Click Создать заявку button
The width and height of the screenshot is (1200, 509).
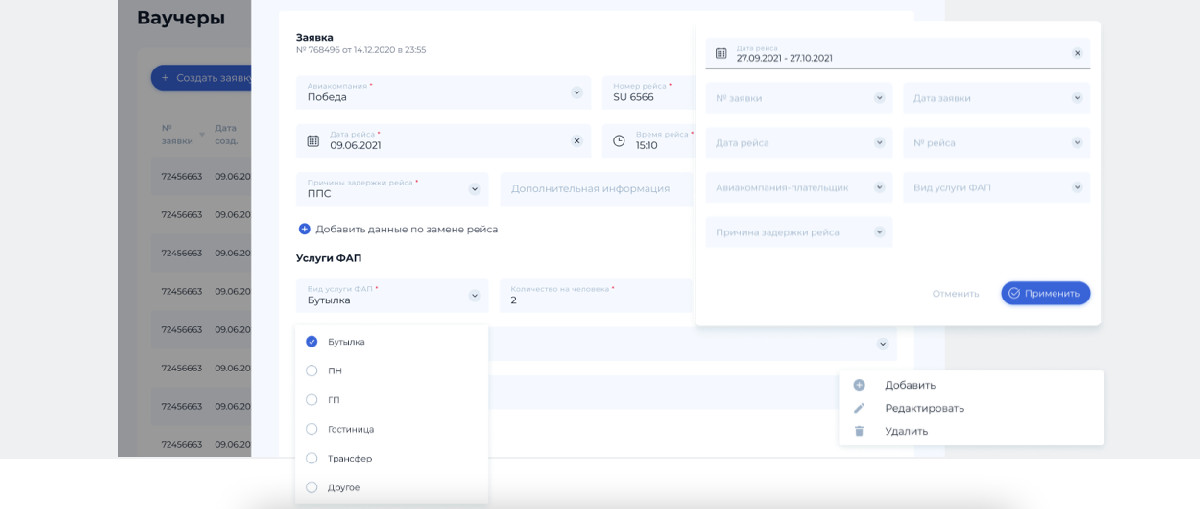pyautogui.click(x=201, y=77)
